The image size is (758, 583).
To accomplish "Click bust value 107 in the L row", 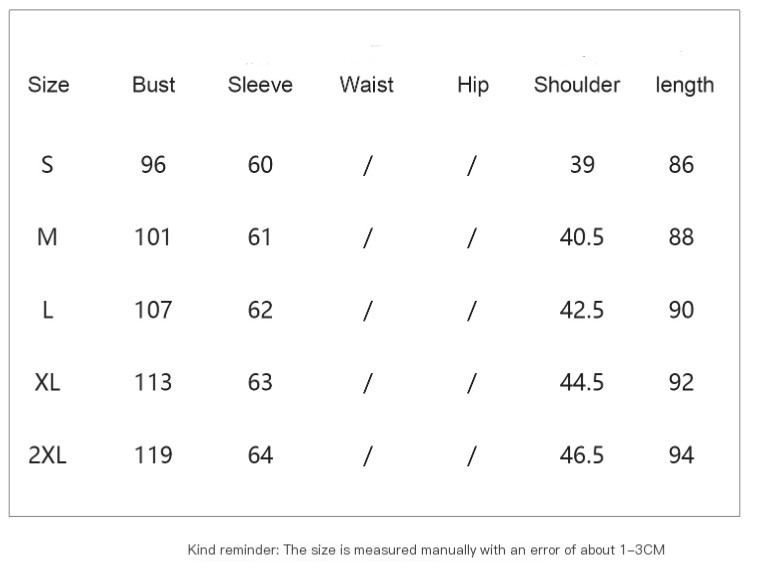I will click(x=153, y=310).
